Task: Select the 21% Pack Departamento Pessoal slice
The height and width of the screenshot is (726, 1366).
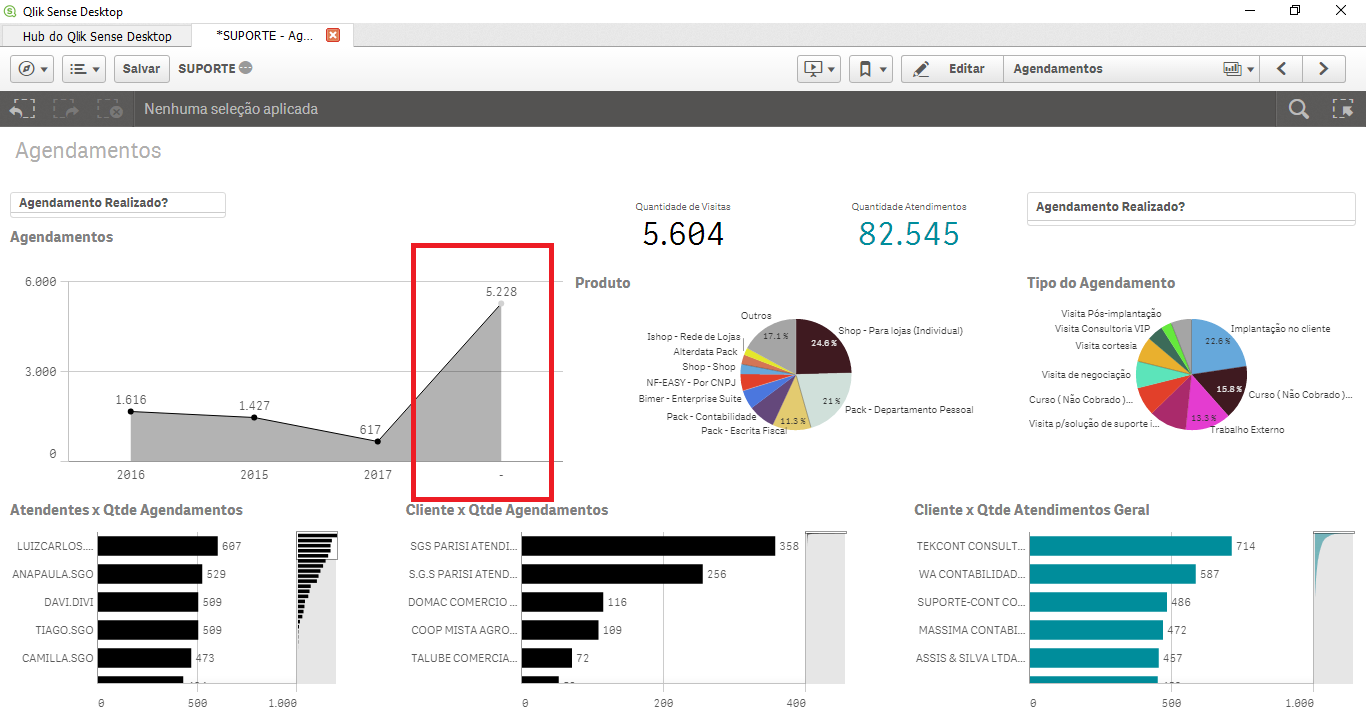Action: pos(828,399)
